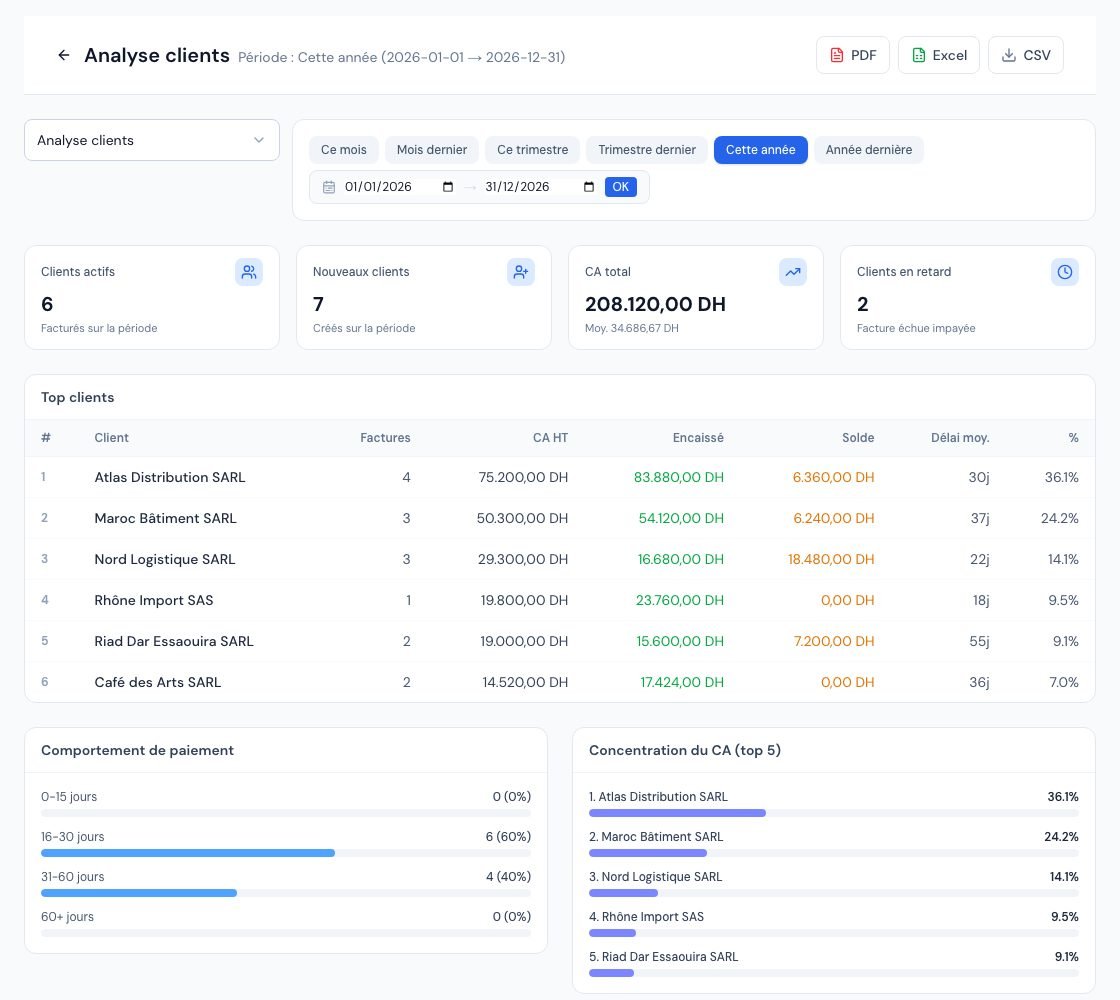
Task: Click the 208.120,00 DH total value
Action: coord(655,304)
